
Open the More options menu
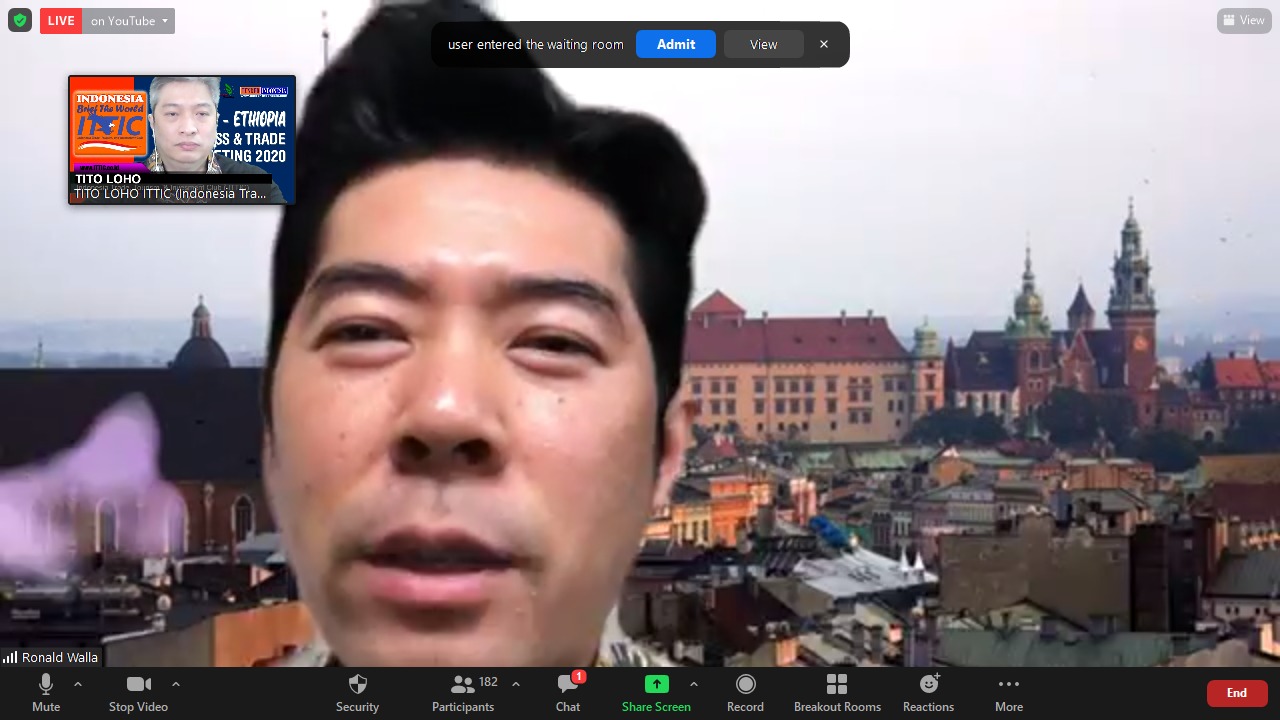(1008, 692)
